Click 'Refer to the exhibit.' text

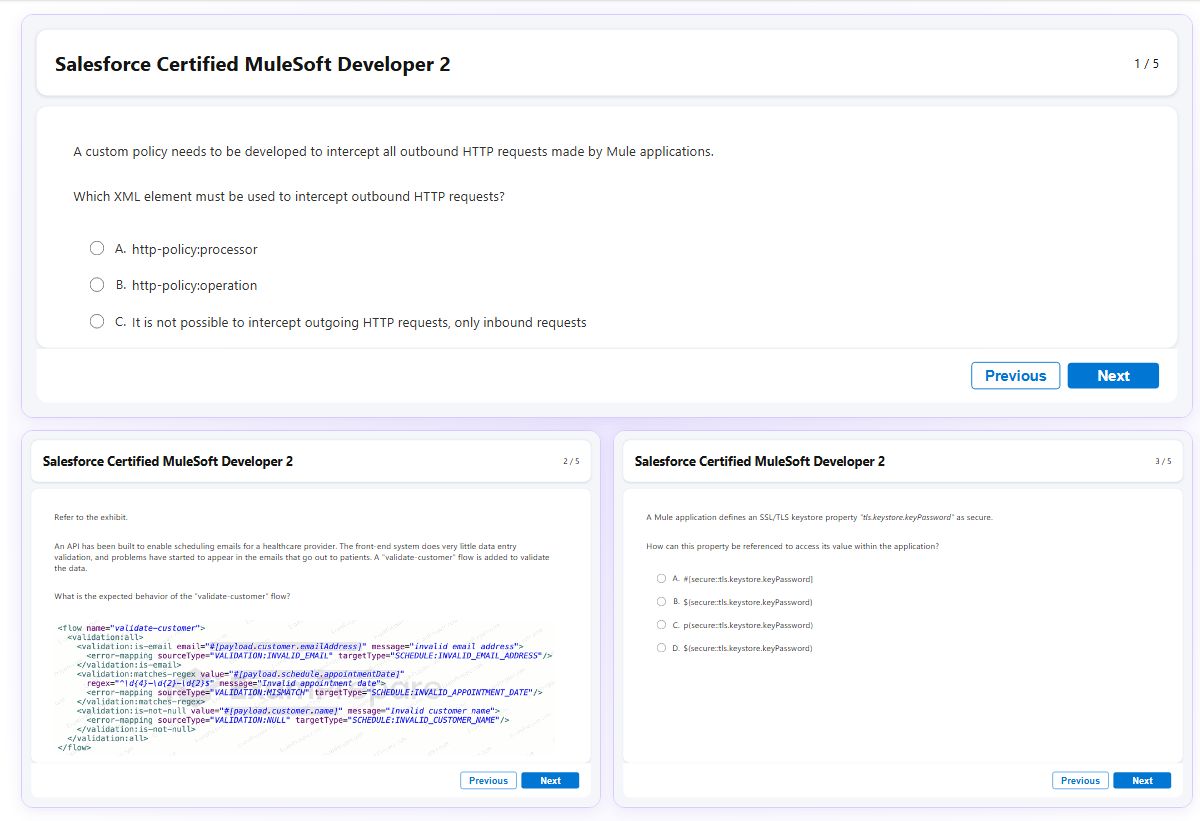[x=91, y=517]
